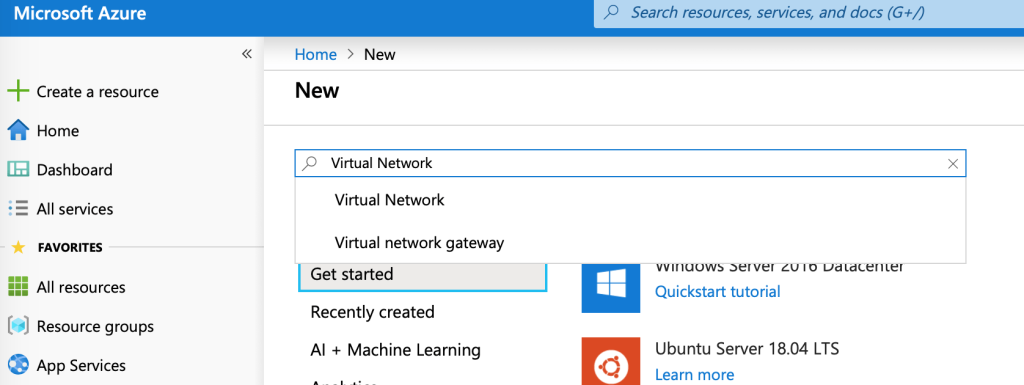The width and height of the screenshot is (1024, 385).
Task: Open Home from the sidebar house icon
Action: point(18,131)
